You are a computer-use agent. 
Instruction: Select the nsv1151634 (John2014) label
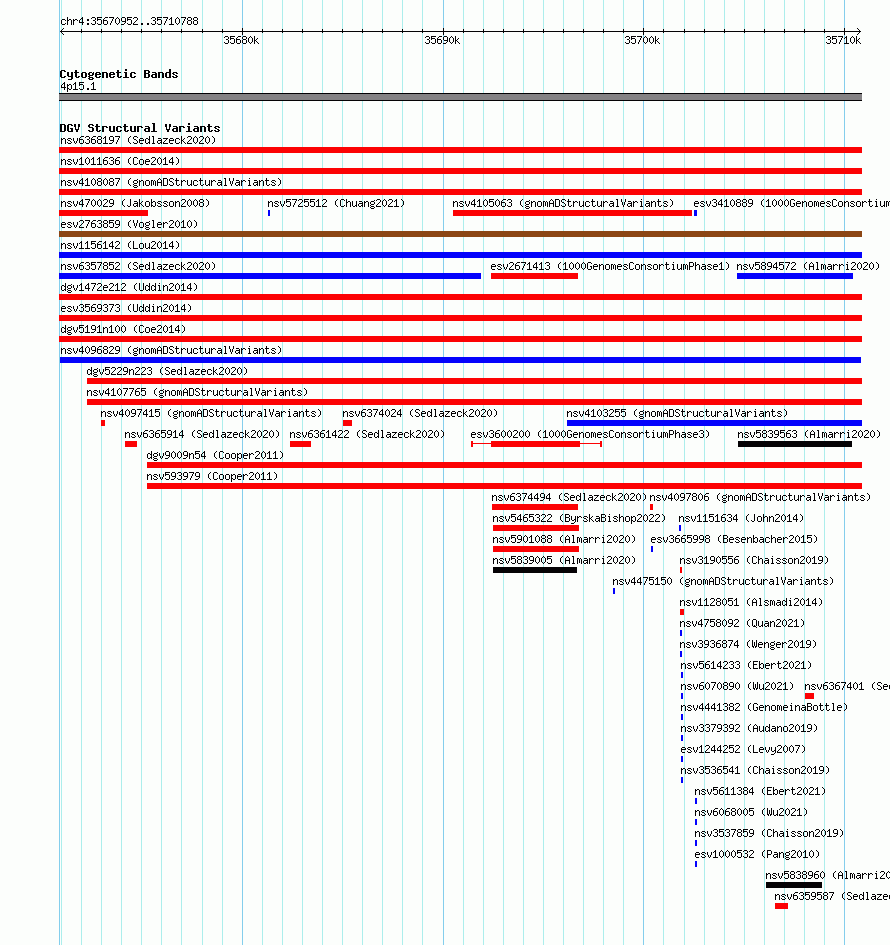[x=741, y=518]
